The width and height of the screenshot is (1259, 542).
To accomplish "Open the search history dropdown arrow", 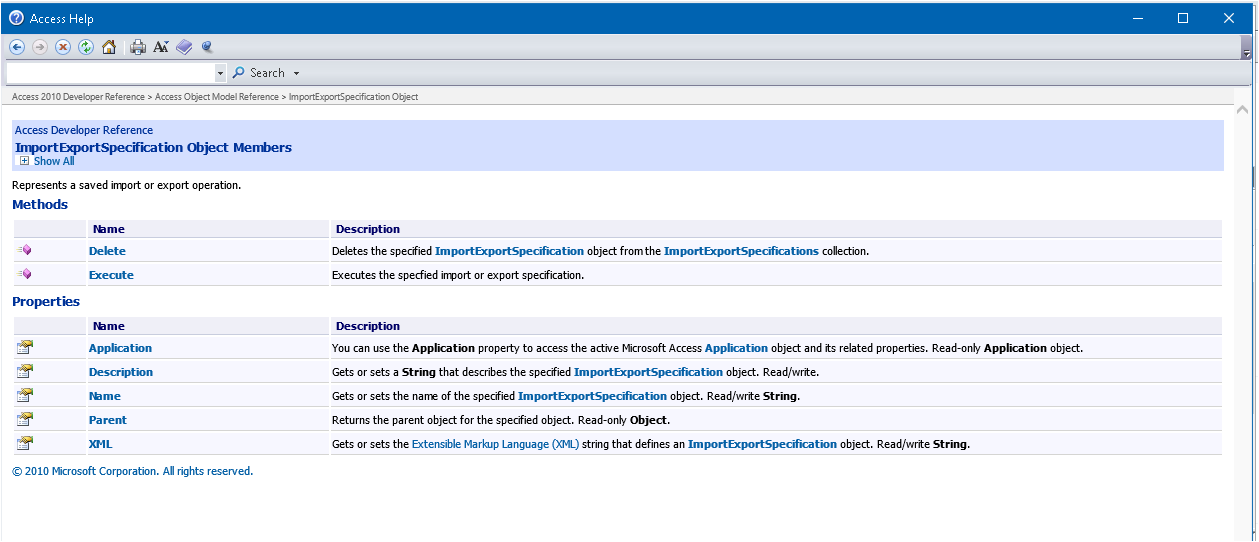I will (221, 73).
